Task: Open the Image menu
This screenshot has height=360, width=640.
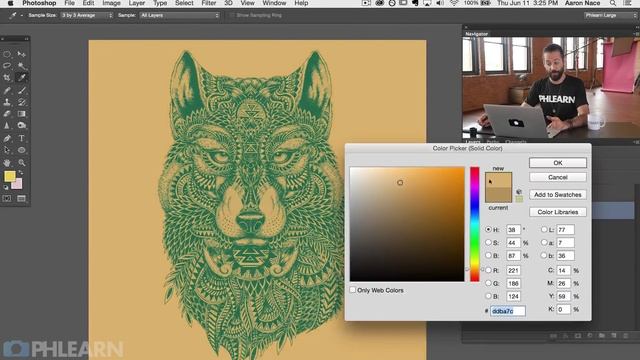Action: click(x=111, y=3)
